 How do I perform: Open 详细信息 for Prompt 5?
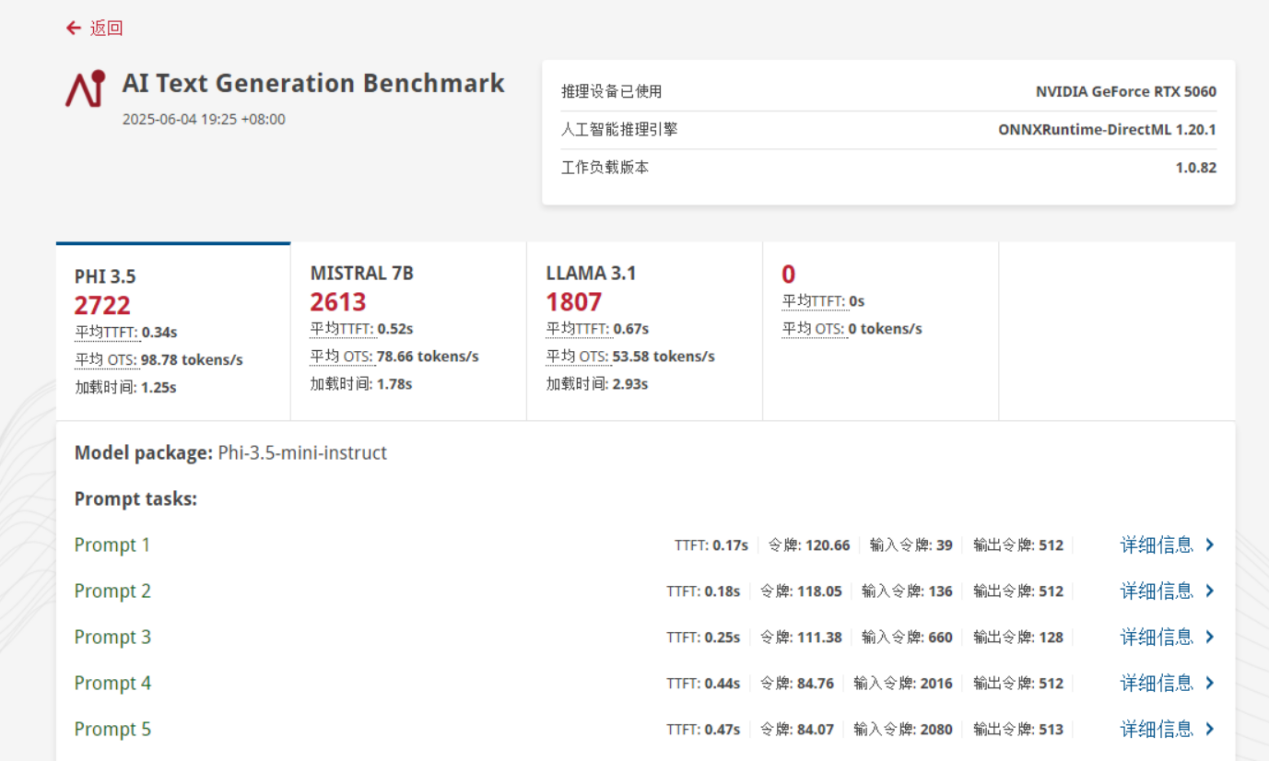point(1157,729)
